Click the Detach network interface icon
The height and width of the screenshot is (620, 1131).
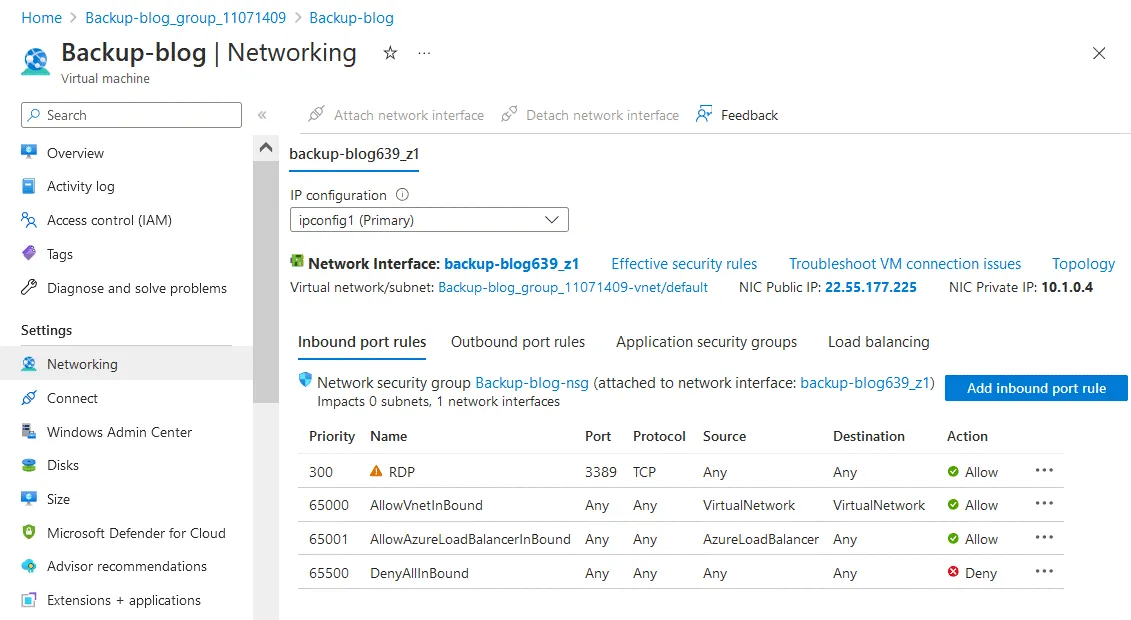click(509, 114)
